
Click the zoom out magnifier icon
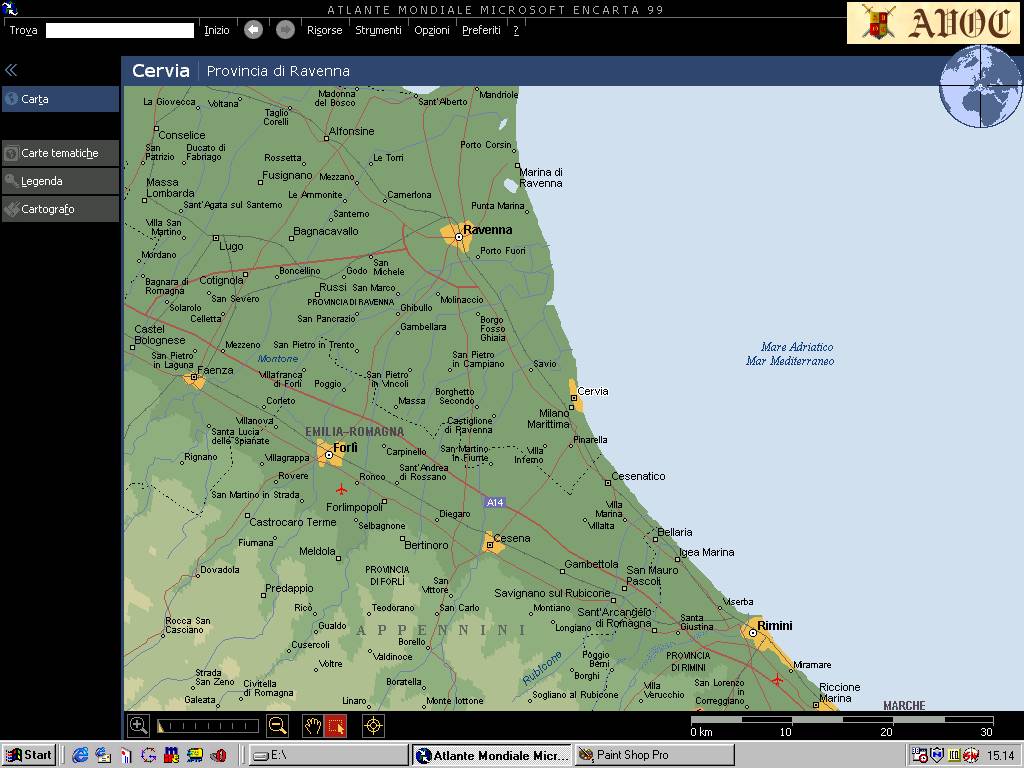click(278, 726)
